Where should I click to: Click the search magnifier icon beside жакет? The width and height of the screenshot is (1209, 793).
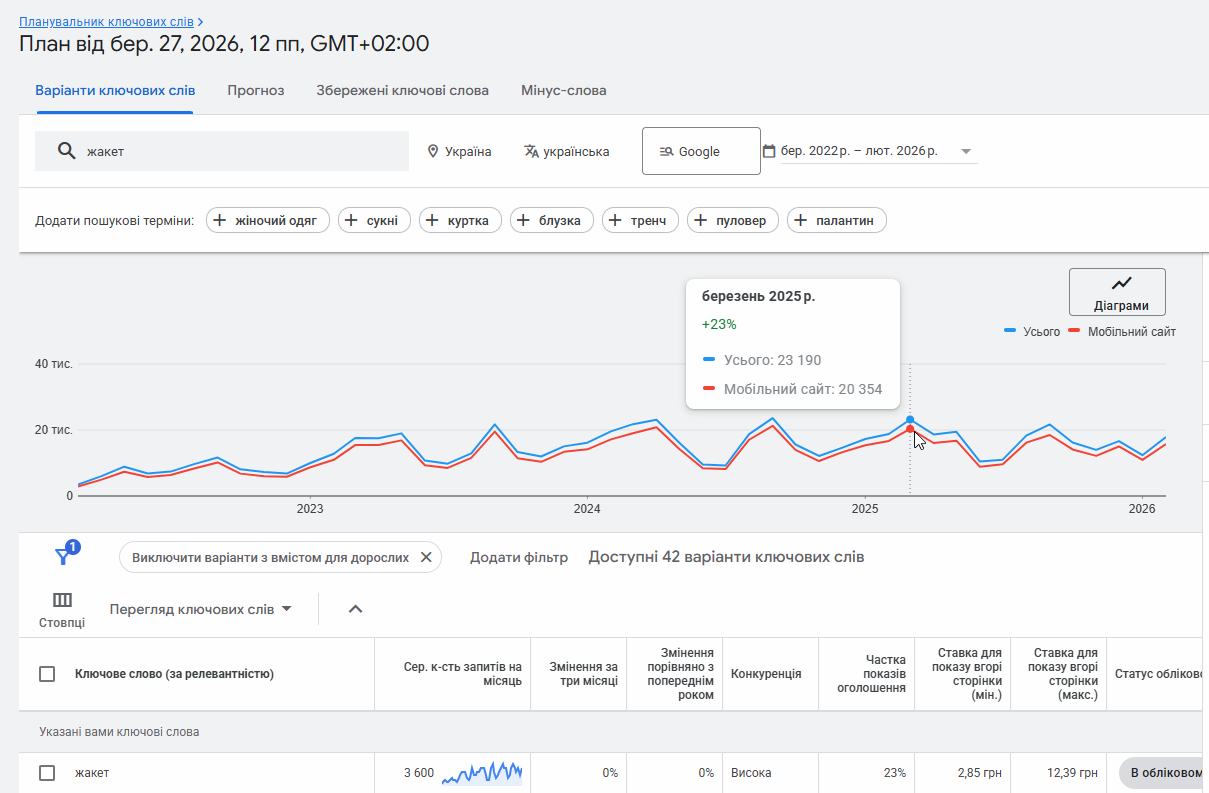[66, 151]
